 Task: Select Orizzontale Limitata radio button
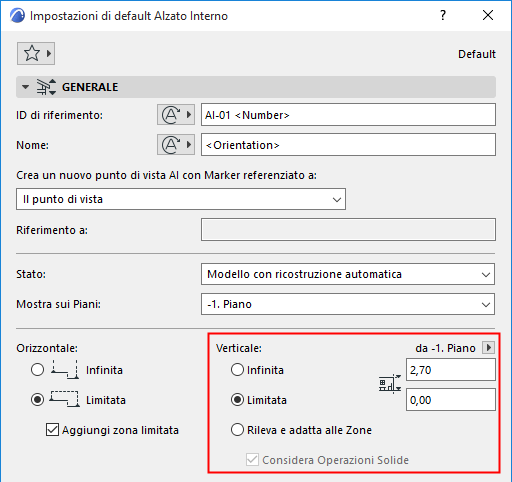click(x=37, y=400)
